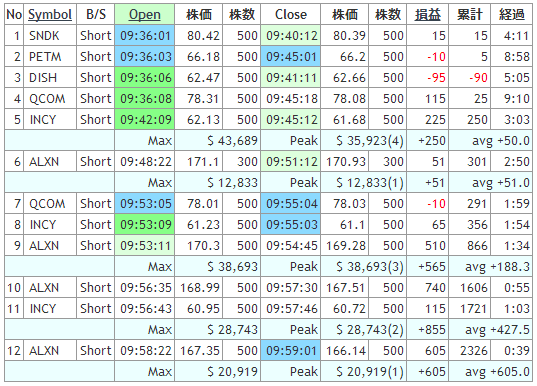Click the open price 171.1 cell

pos(199,162)
